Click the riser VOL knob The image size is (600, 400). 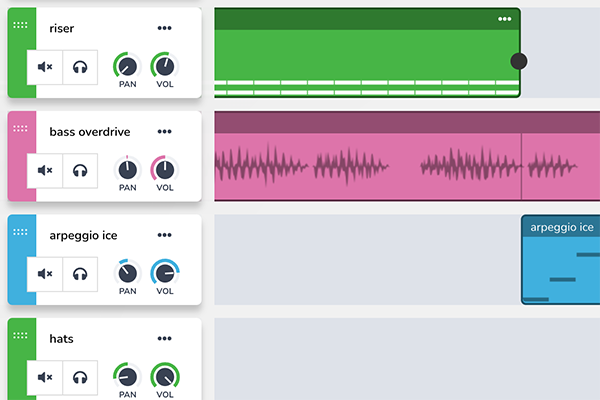coord(165,66)
